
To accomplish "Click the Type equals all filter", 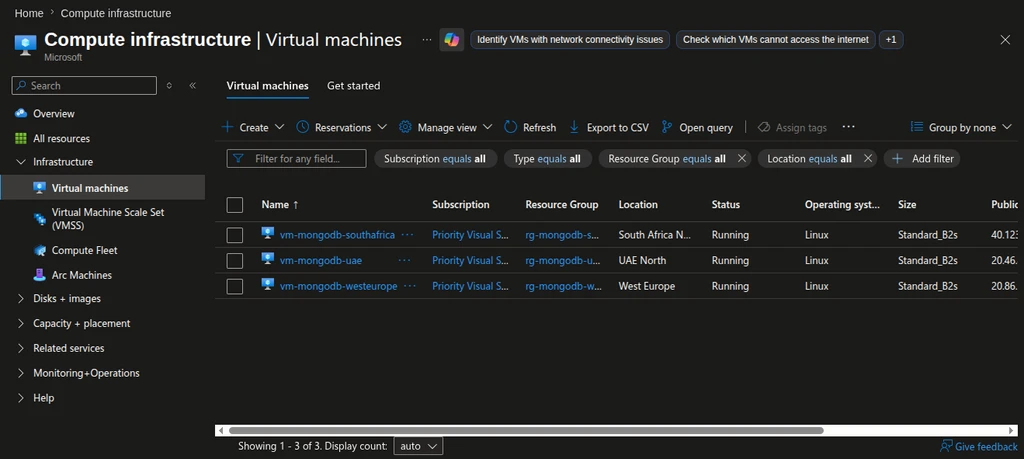I will 547,159.
